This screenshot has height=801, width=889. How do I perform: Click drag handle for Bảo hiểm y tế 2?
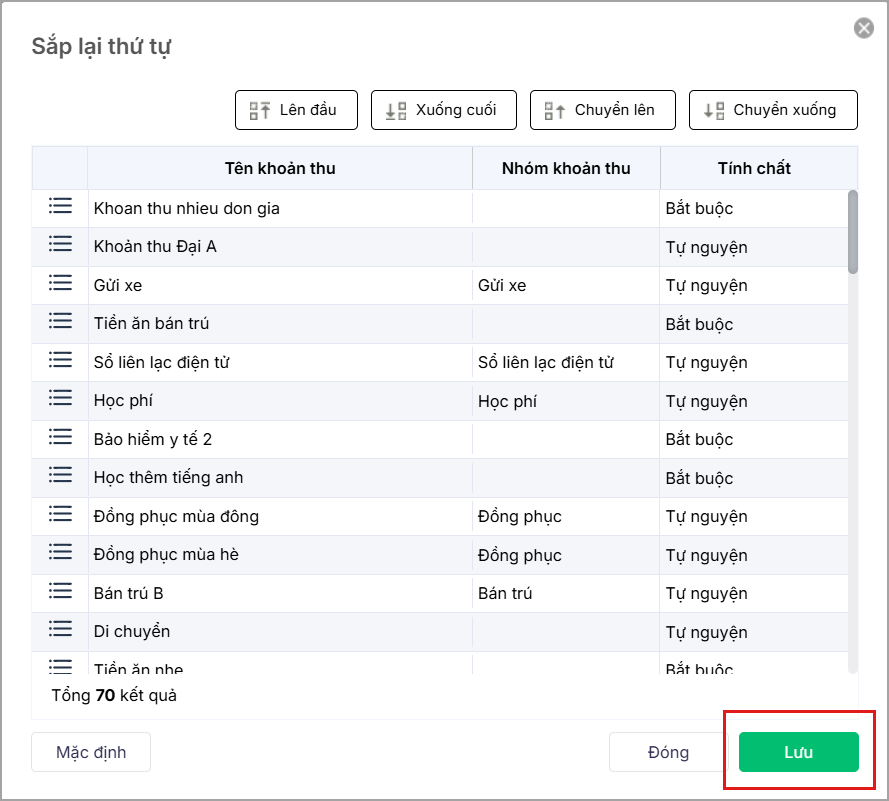coord(60,437)
